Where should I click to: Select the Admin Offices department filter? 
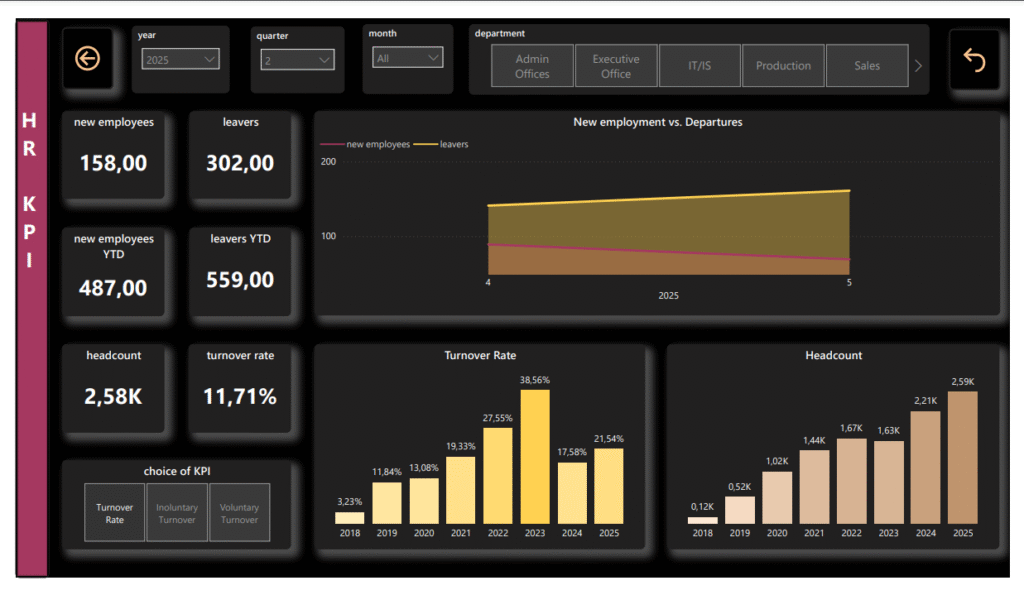click(x=532, y=65)
